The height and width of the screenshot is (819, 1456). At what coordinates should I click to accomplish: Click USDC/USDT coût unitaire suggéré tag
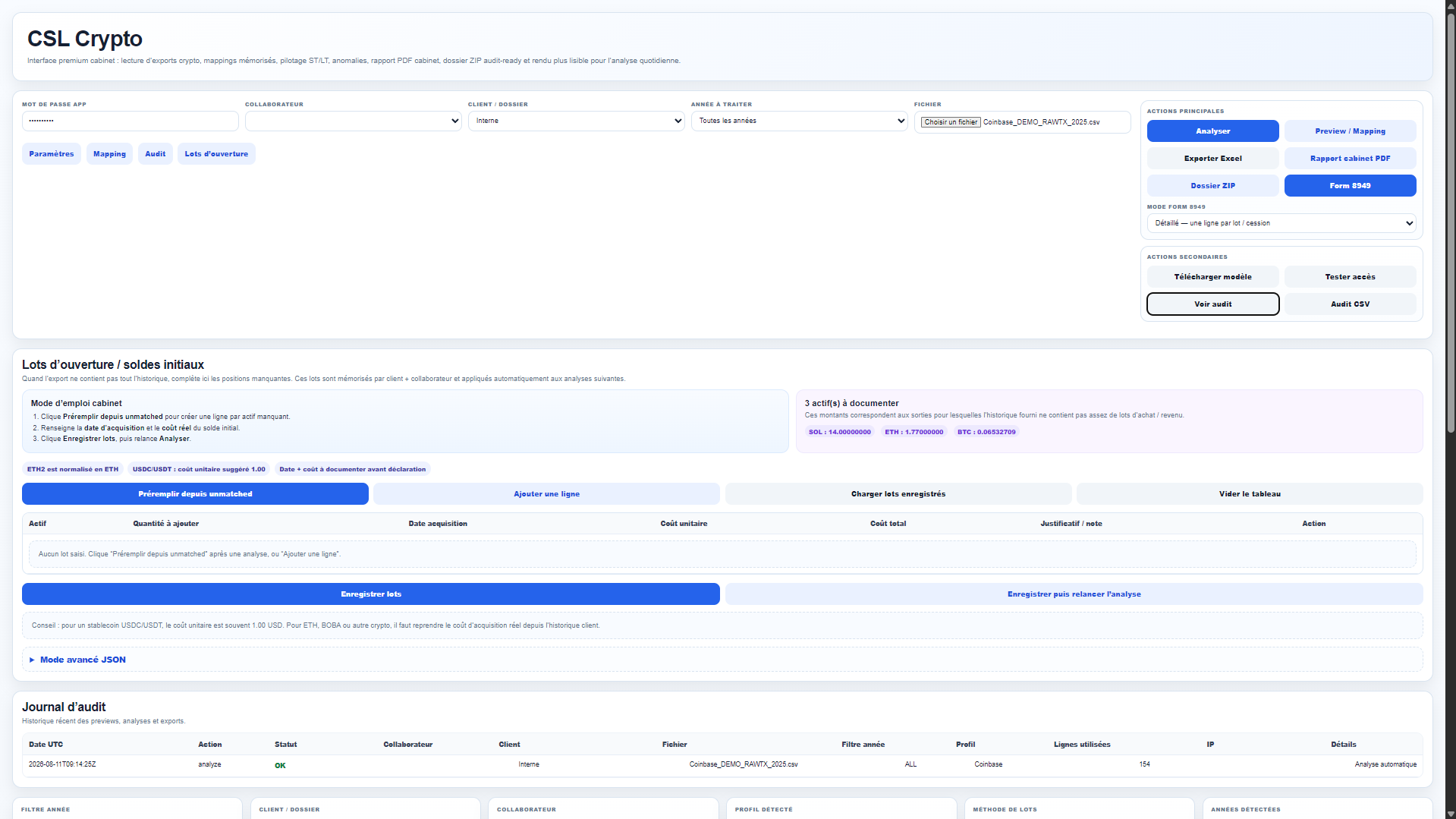[x=199, y=469]
